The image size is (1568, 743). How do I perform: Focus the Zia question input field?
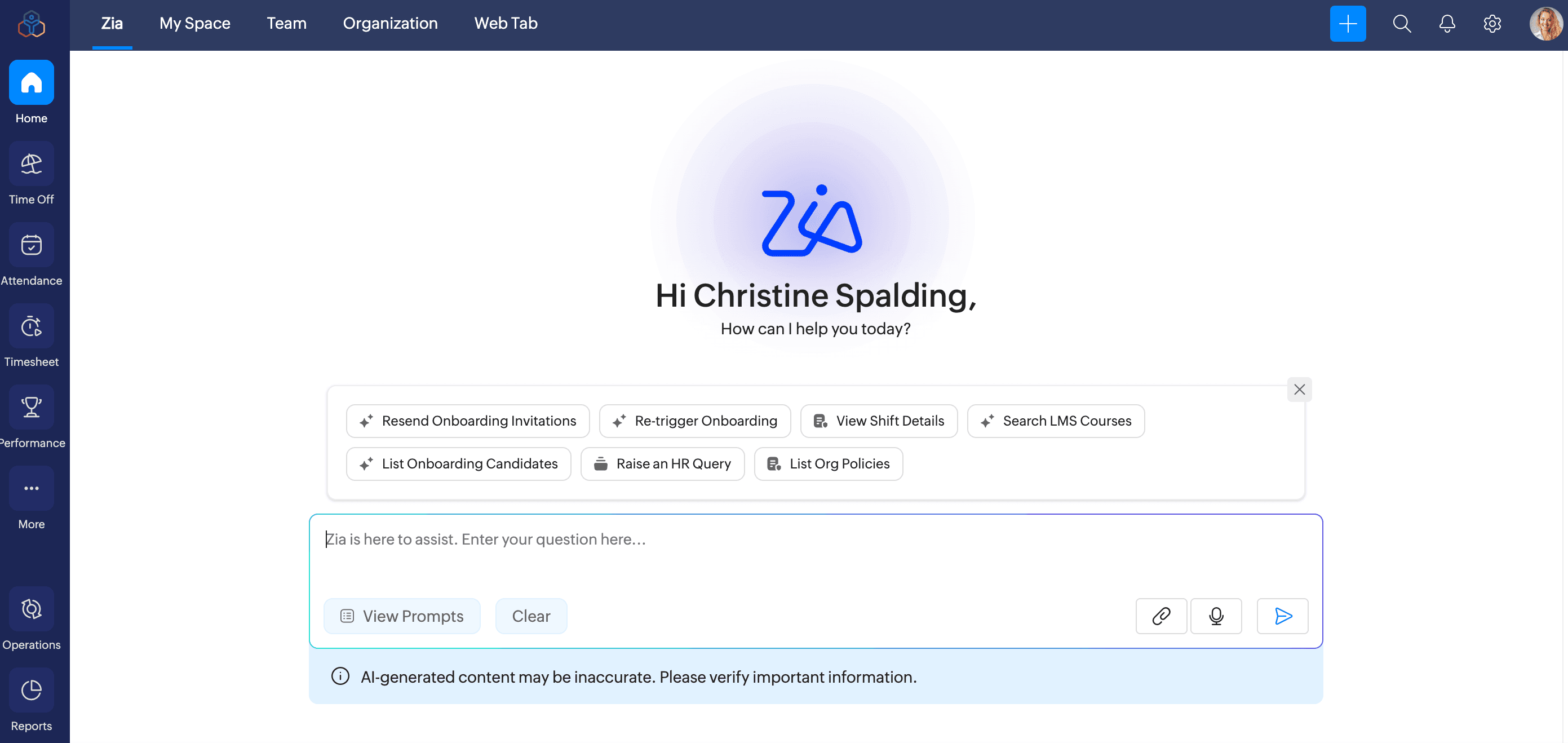[x=816, y=554]
